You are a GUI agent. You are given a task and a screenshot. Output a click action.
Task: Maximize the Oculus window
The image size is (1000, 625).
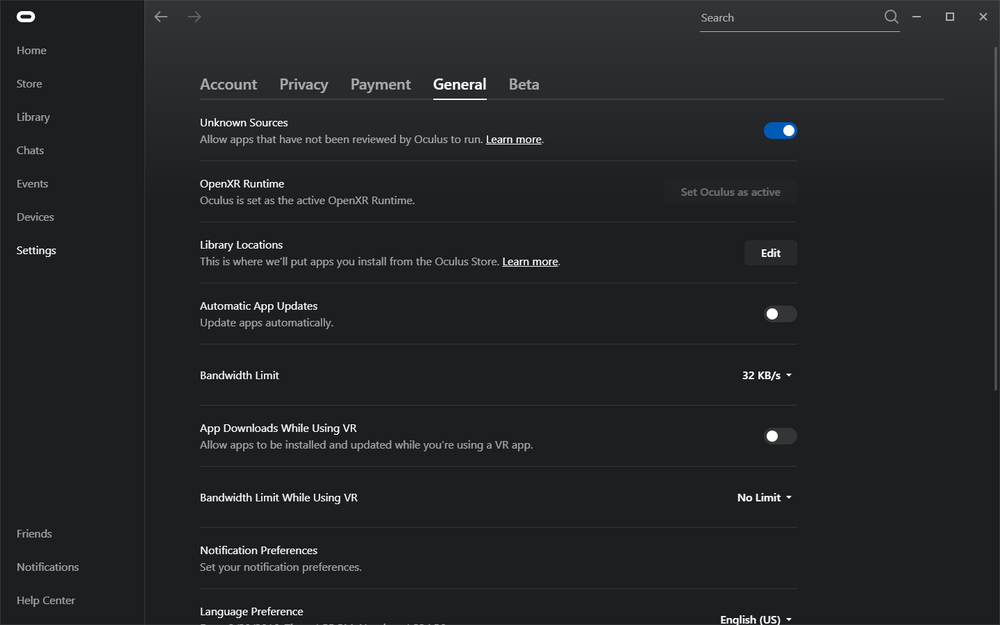pos(950,17)
